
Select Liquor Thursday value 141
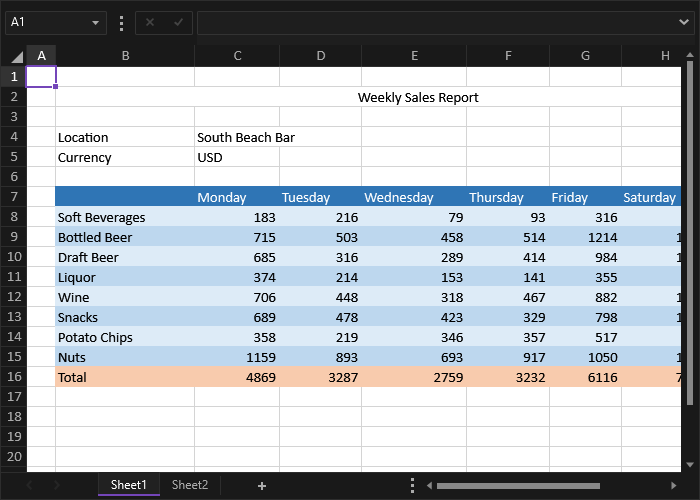(508, 277)
